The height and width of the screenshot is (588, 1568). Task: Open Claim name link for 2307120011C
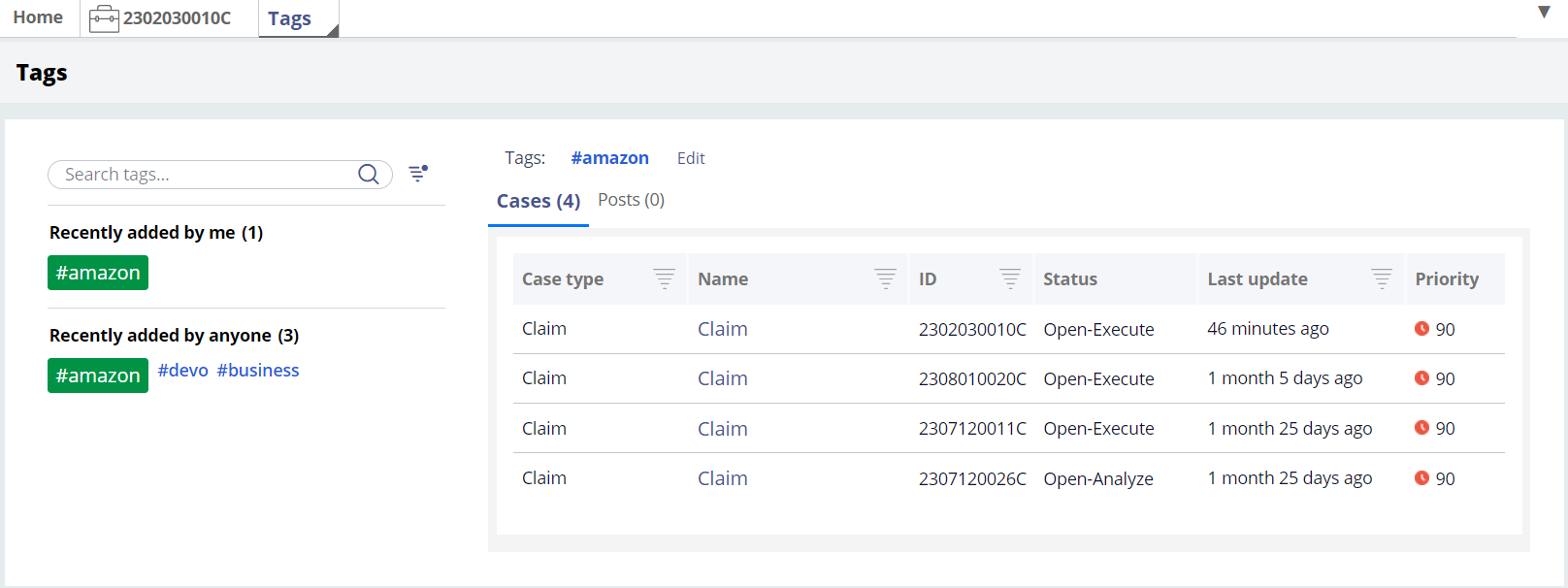tap(723, 429)
